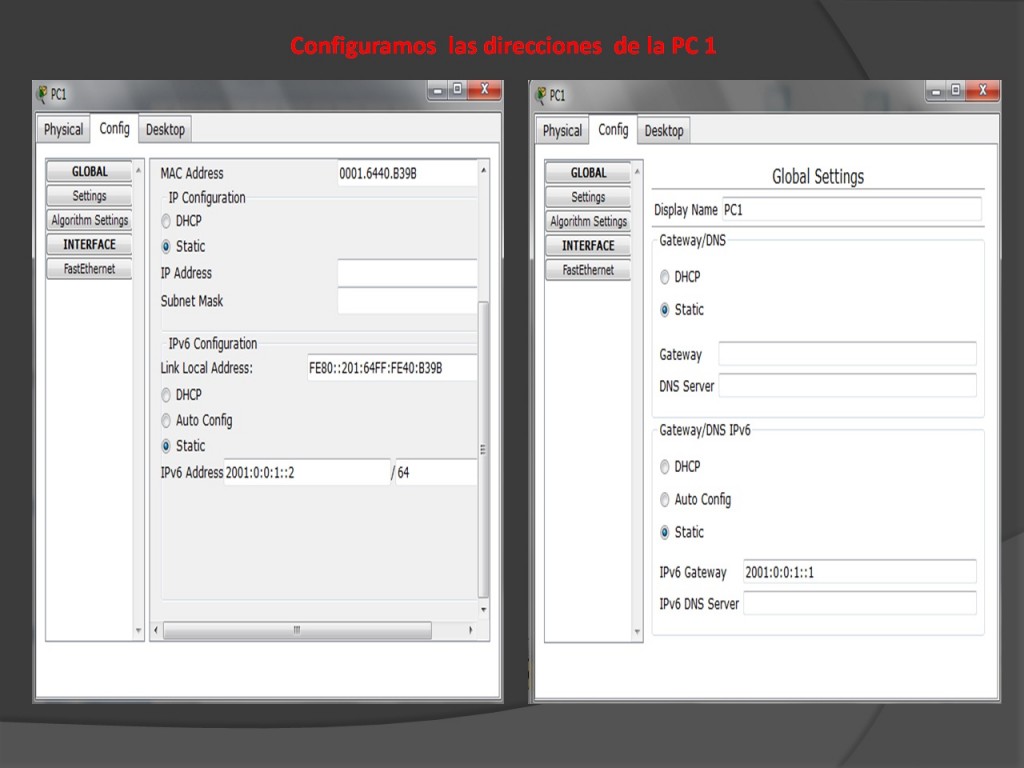This screenshot has width=1024, height=768.
Task: Maximize the right PC1 window
Action: (957, 92)
